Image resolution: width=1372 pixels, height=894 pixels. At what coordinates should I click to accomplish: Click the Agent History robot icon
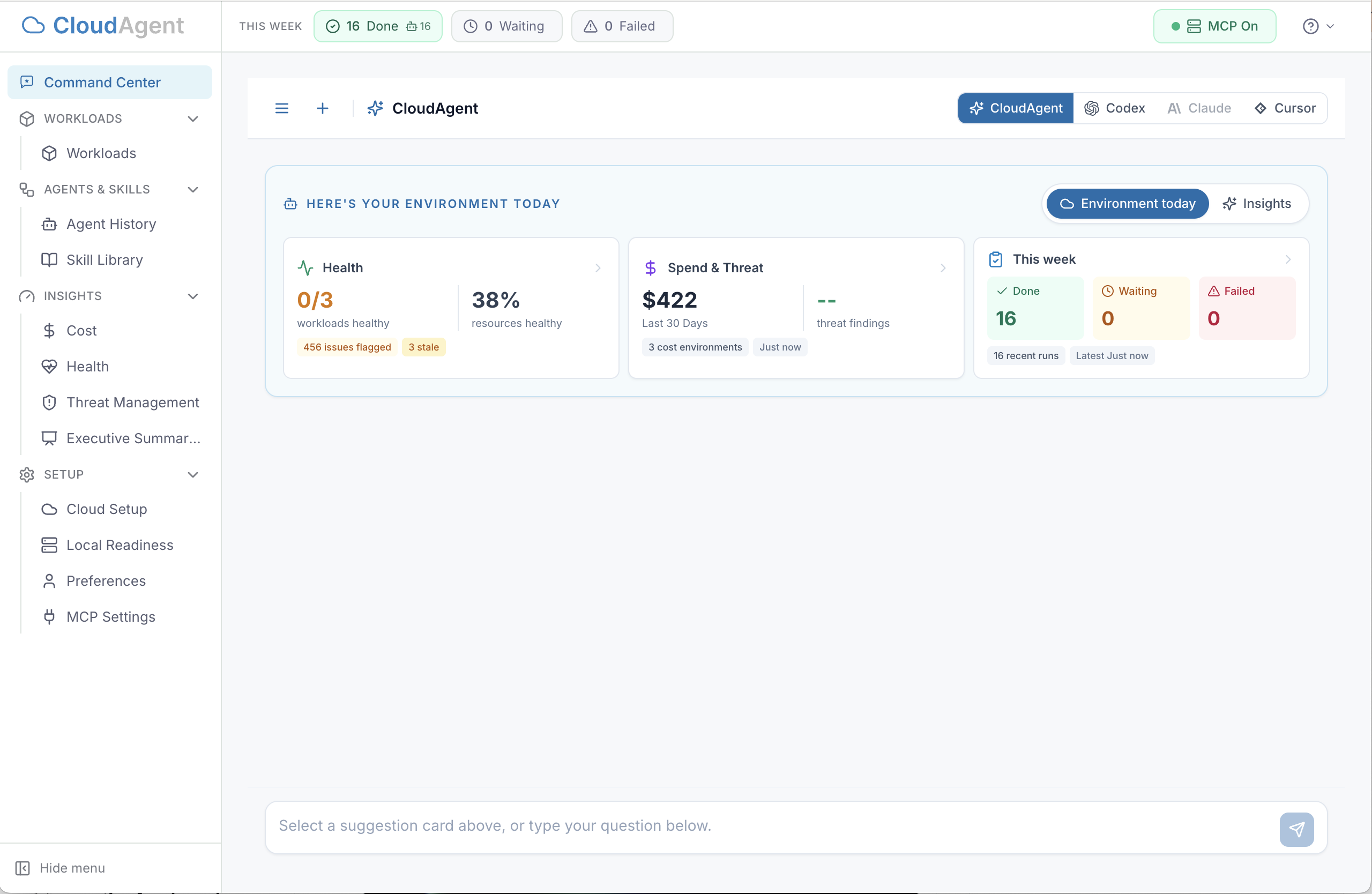49,224
